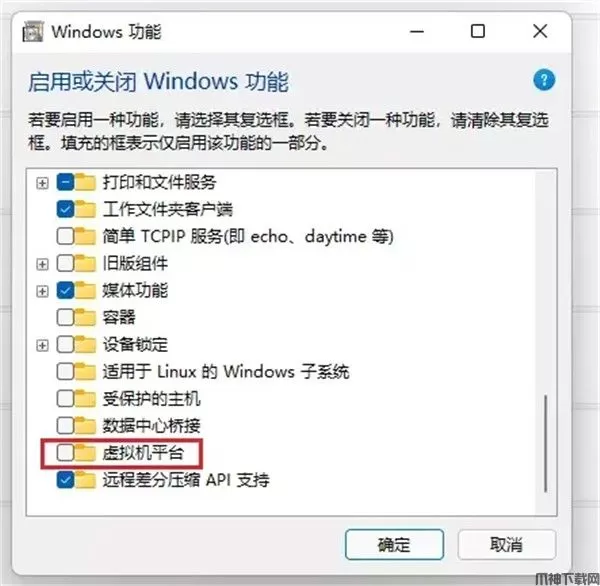Click the folder icon beside 媒体功能

[x=85, y=290]
